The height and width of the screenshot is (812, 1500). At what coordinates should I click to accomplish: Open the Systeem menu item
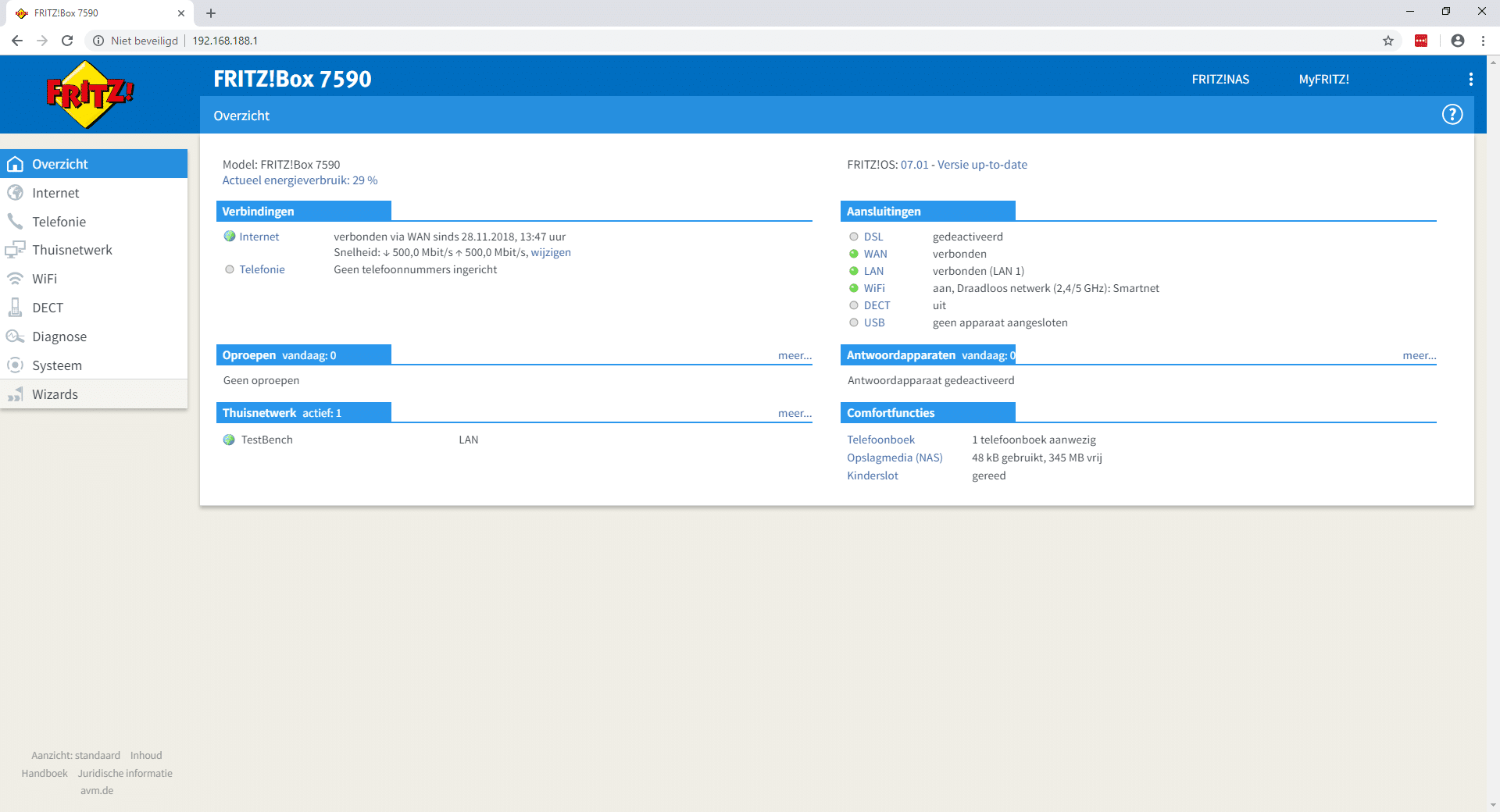[x=94, y=365]
